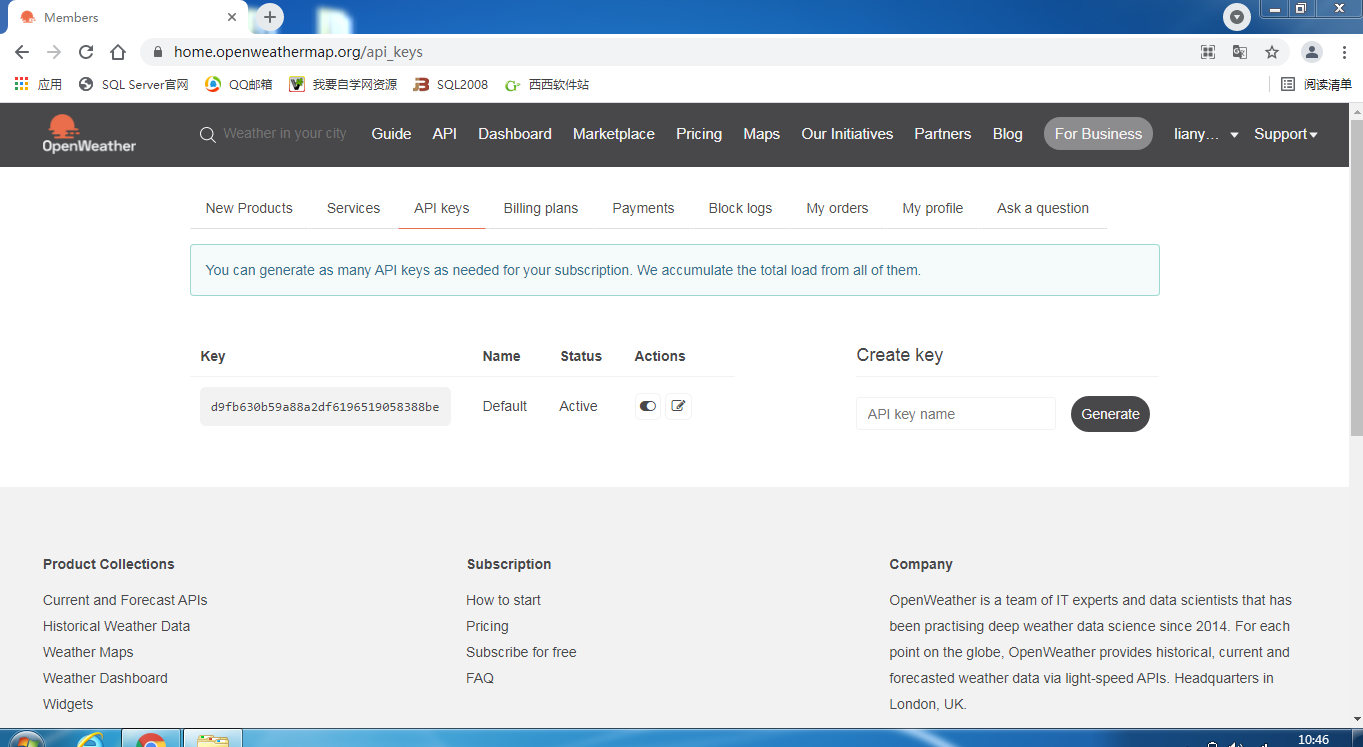
Task: Bookmark this page with the star icon
Action: point(1272,52)
